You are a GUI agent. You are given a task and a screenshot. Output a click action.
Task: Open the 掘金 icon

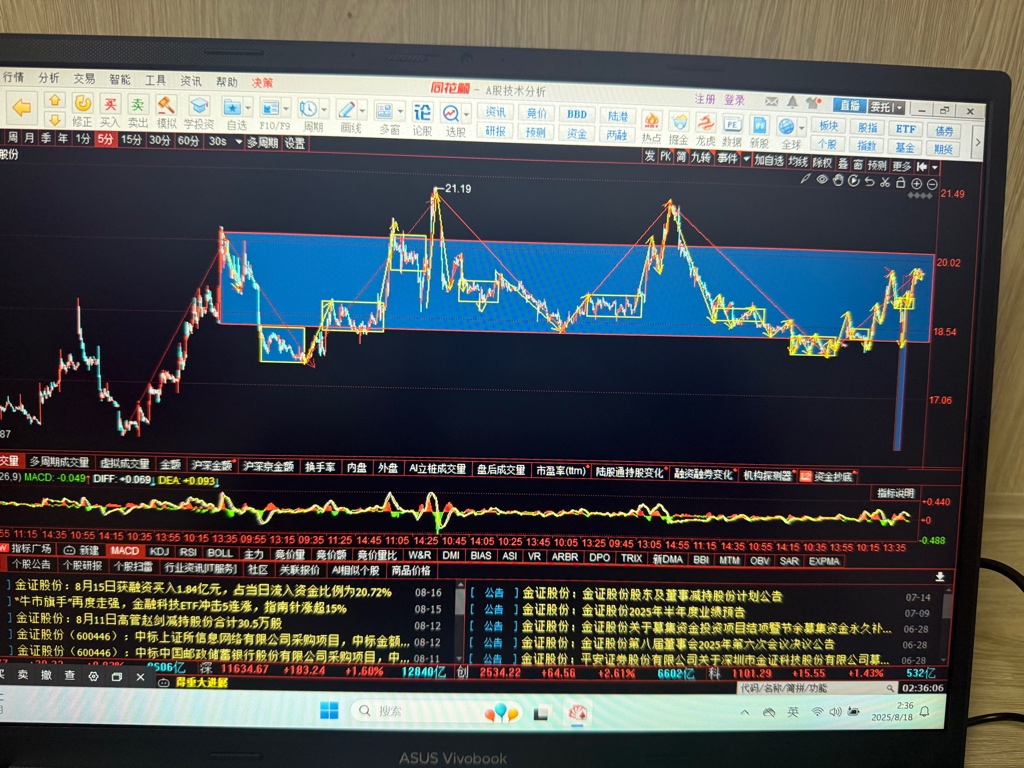pyautogui.click(x=679, y=121)
